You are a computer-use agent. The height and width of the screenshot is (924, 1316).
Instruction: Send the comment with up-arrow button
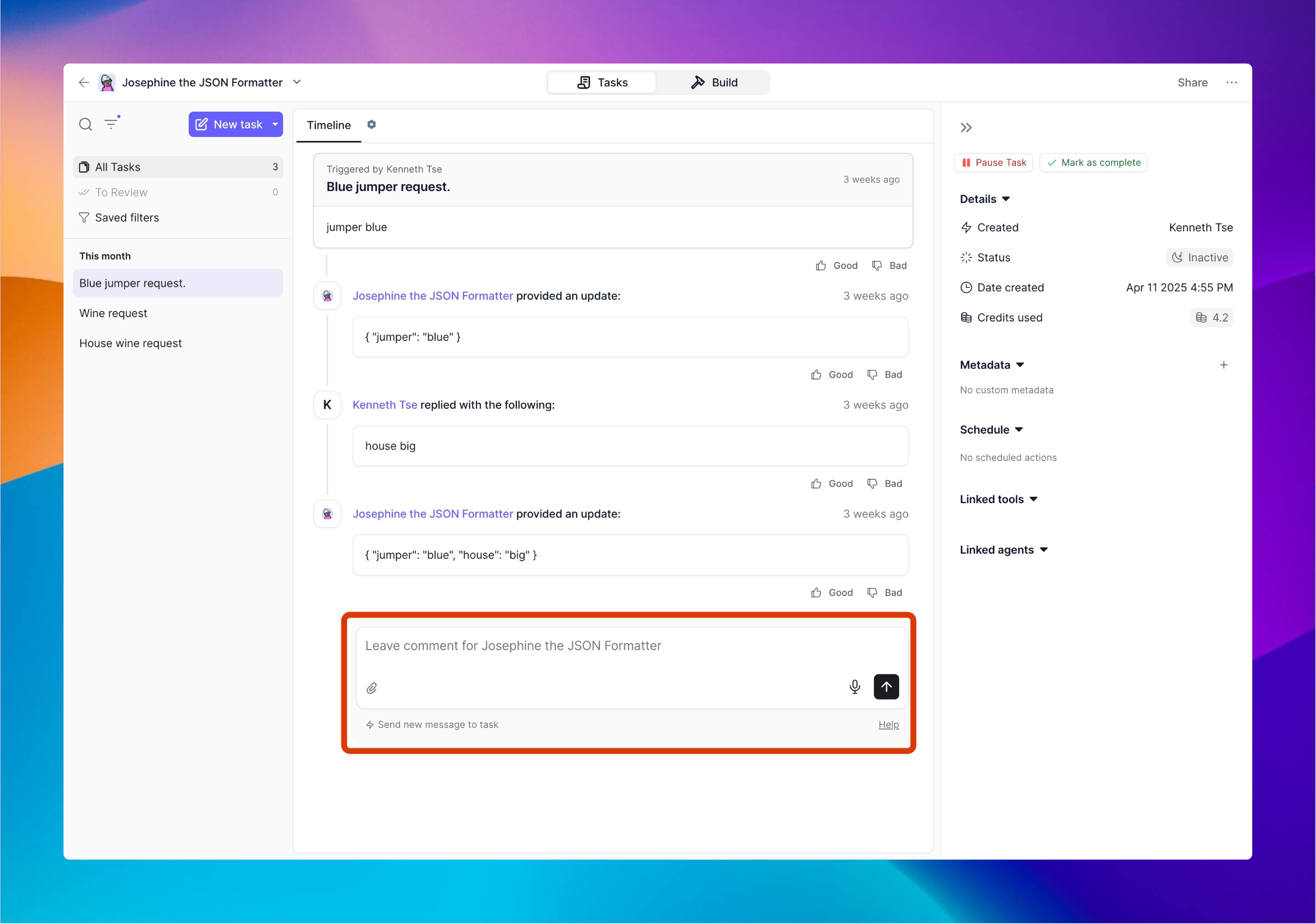886,687
